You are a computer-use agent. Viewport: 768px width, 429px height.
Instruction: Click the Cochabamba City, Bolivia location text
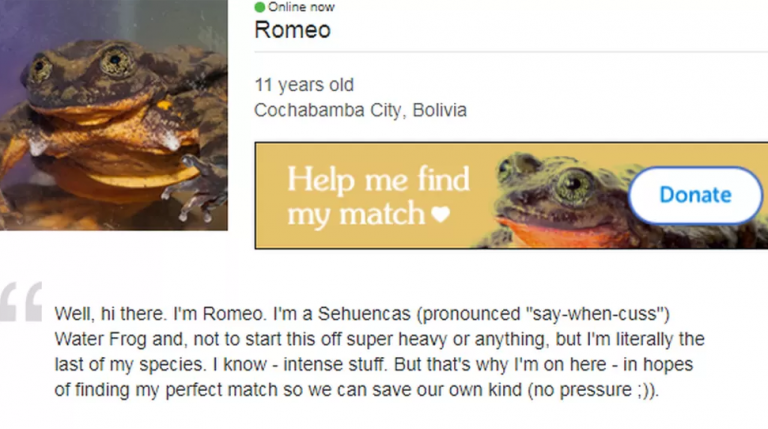(x=360, y=110)
